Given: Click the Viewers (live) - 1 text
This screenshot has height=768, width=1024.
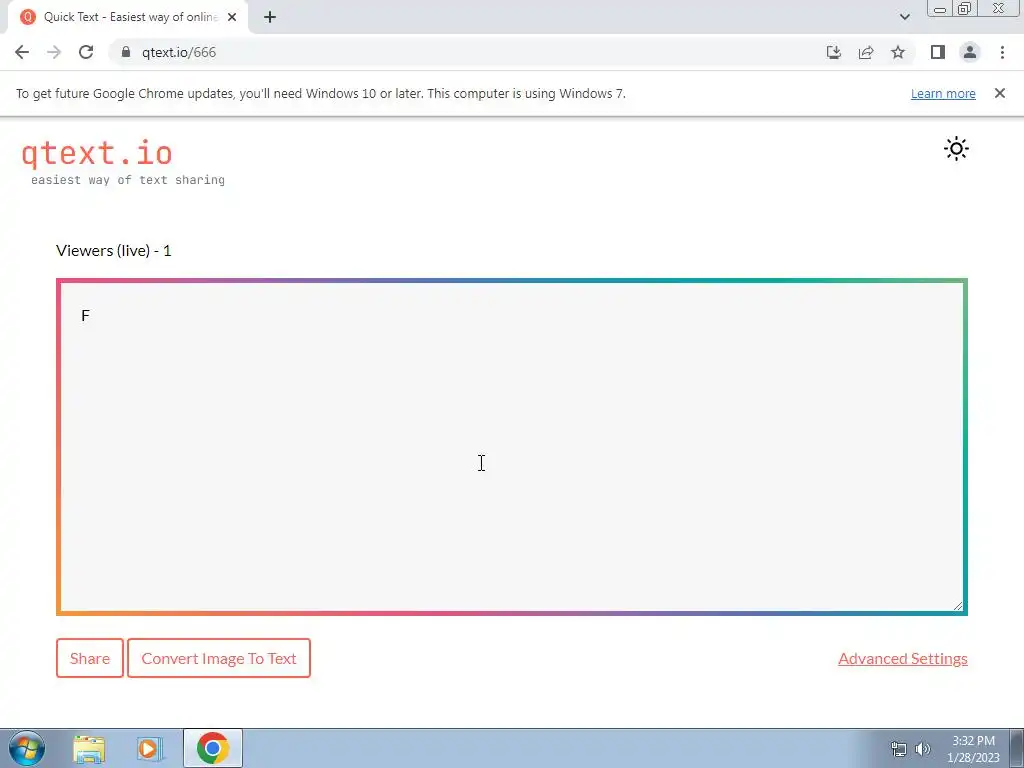Looking at the screenshot, I should [x=114, y=251].
